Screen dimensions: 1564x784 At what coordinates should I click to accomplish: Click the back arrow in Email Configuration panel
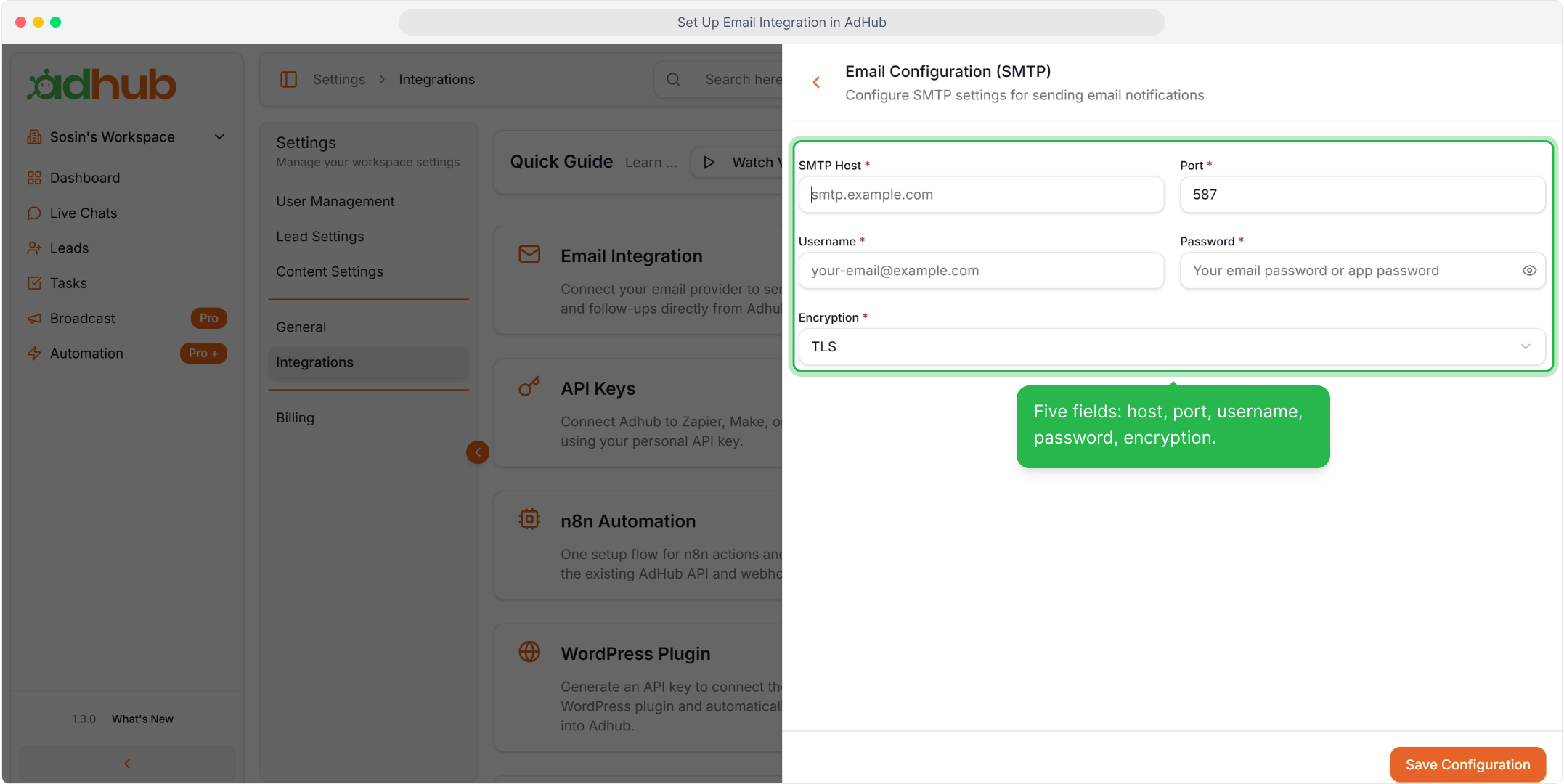click(x=816, y=83)
